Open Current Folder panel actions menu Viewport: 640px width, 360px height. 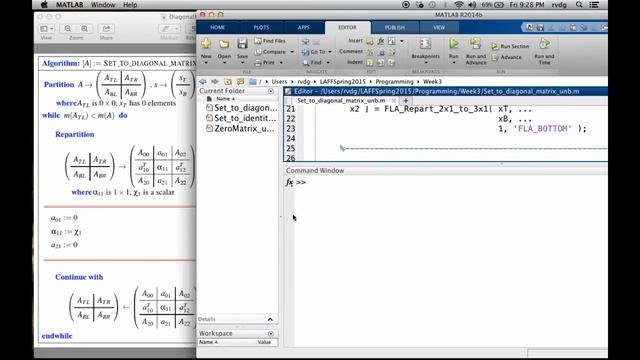point(271,91)
